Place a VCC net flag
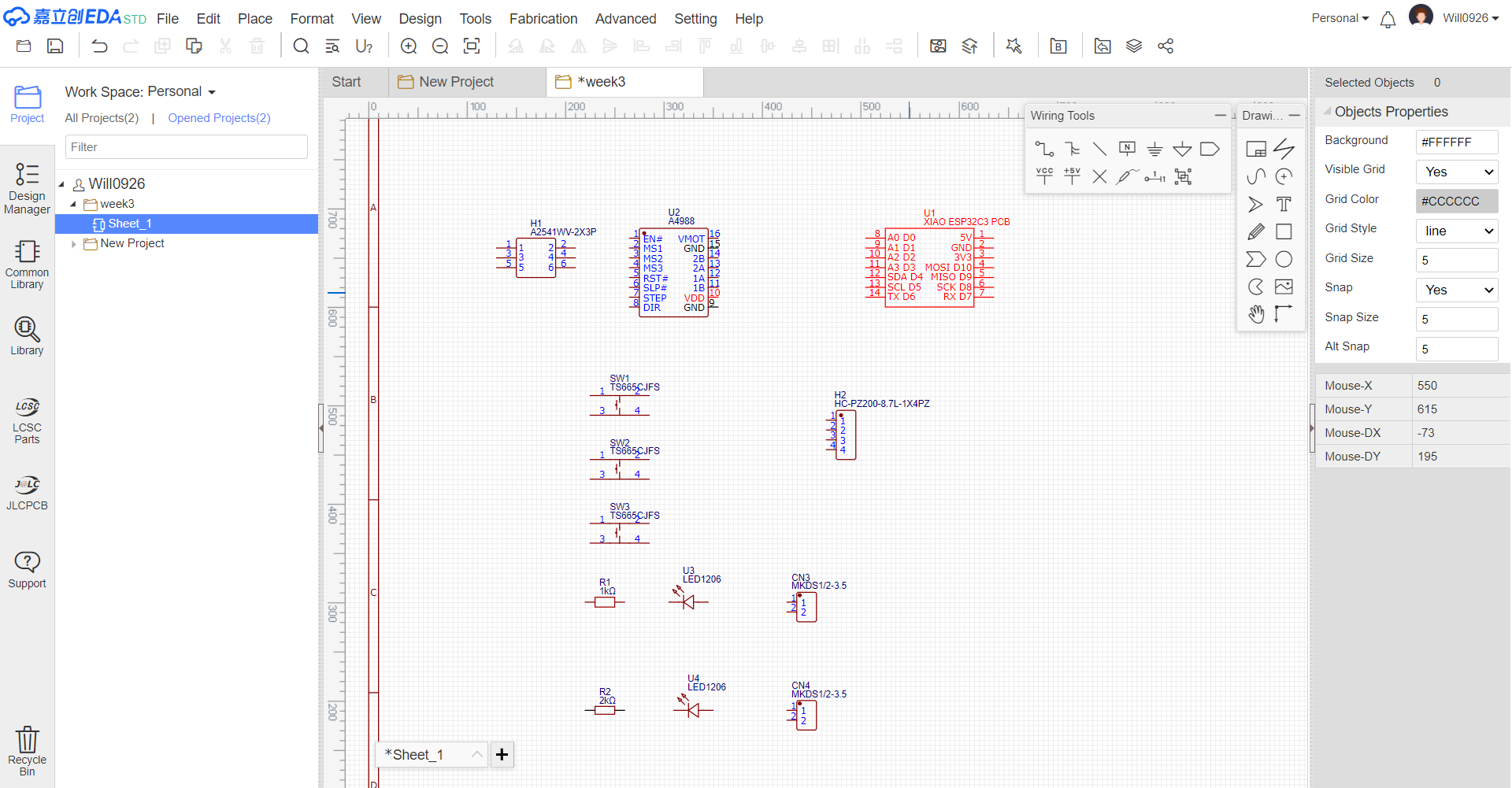The image size is (1512, 788). pyautogui.click(x=1044, y=176)
